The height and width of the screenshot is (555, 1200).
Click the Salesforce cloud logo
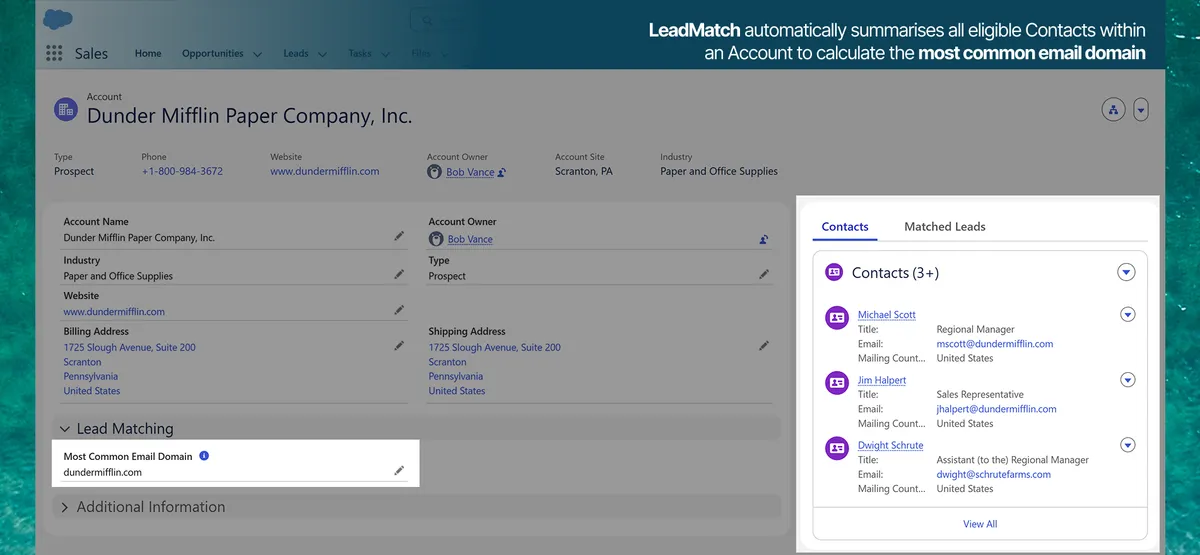(58, 19)
